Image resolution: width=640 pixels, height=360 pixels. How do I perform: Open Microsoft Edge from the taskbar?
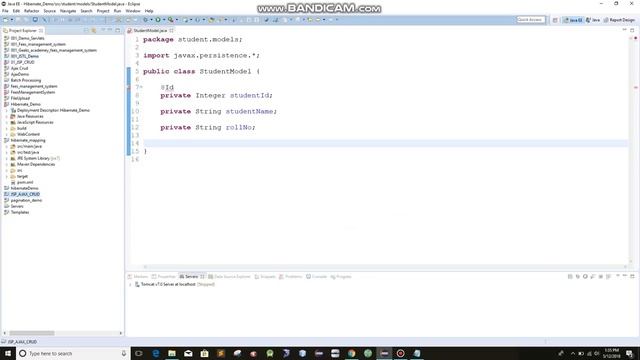pyautogui.click(x=156, y=353)
